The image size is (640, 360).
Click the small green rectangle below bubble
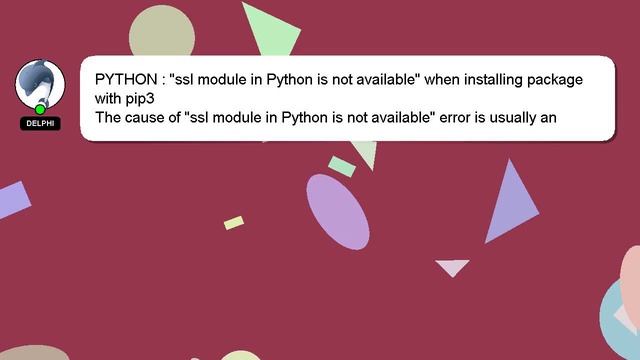click(x=342, y=167)
